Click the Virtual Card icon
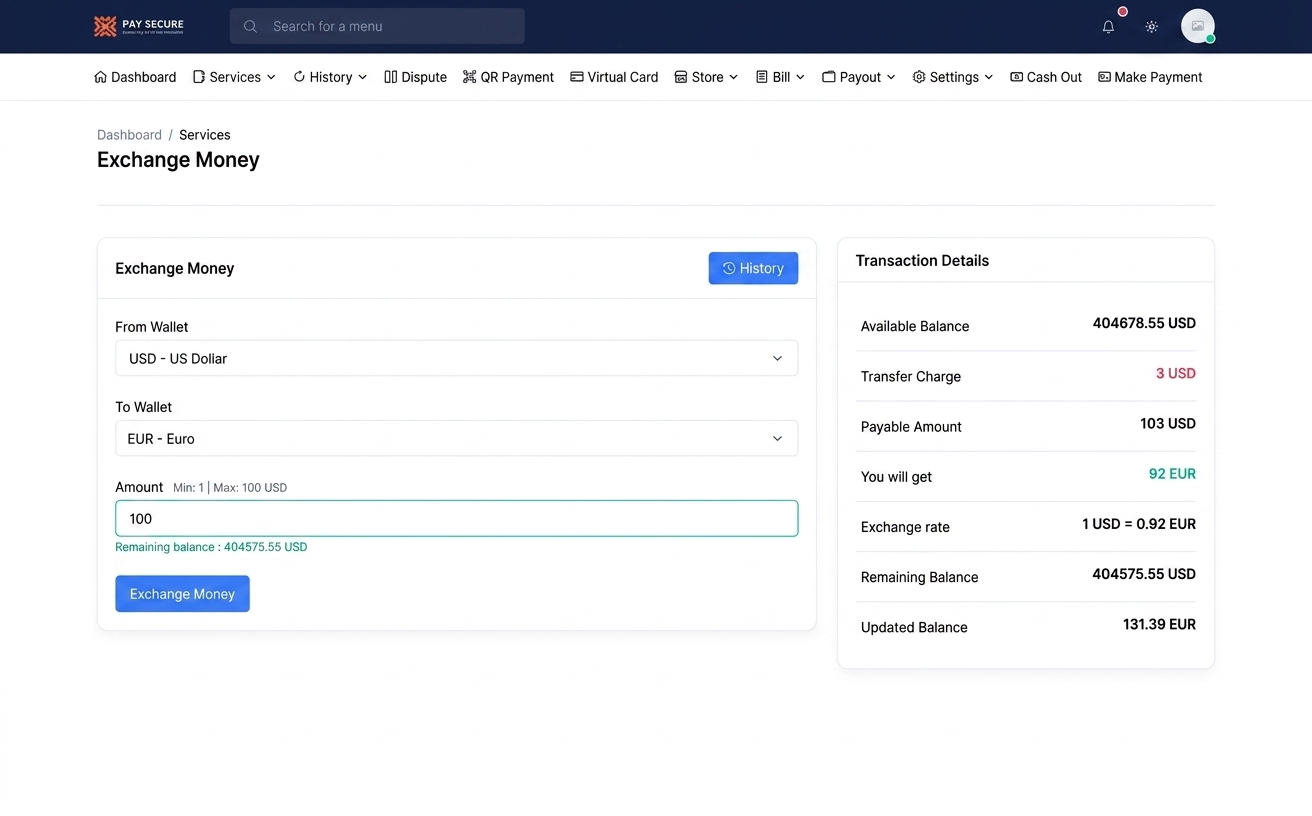This screenshot has width=1312, height=816. click(x=577, y=77)
